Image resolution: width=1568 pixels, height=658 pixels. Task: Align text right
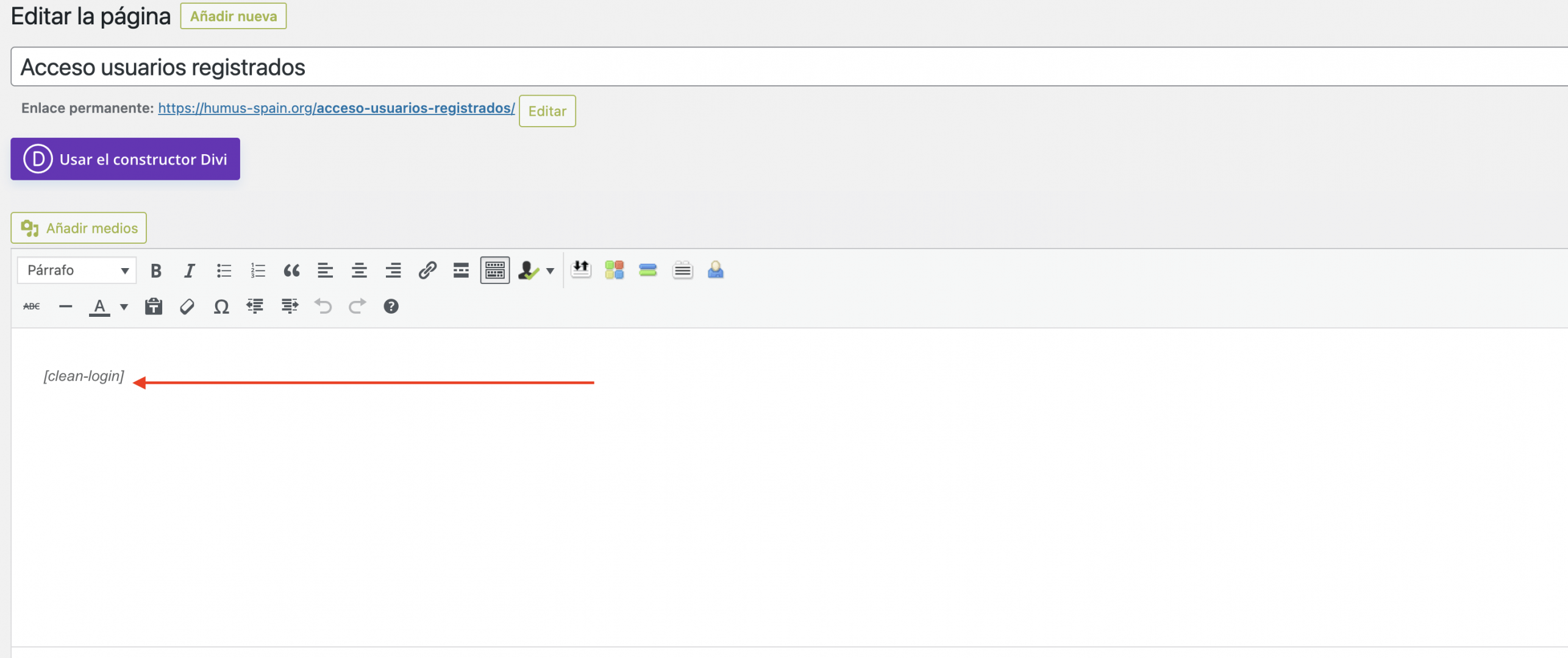click(393, 271)
